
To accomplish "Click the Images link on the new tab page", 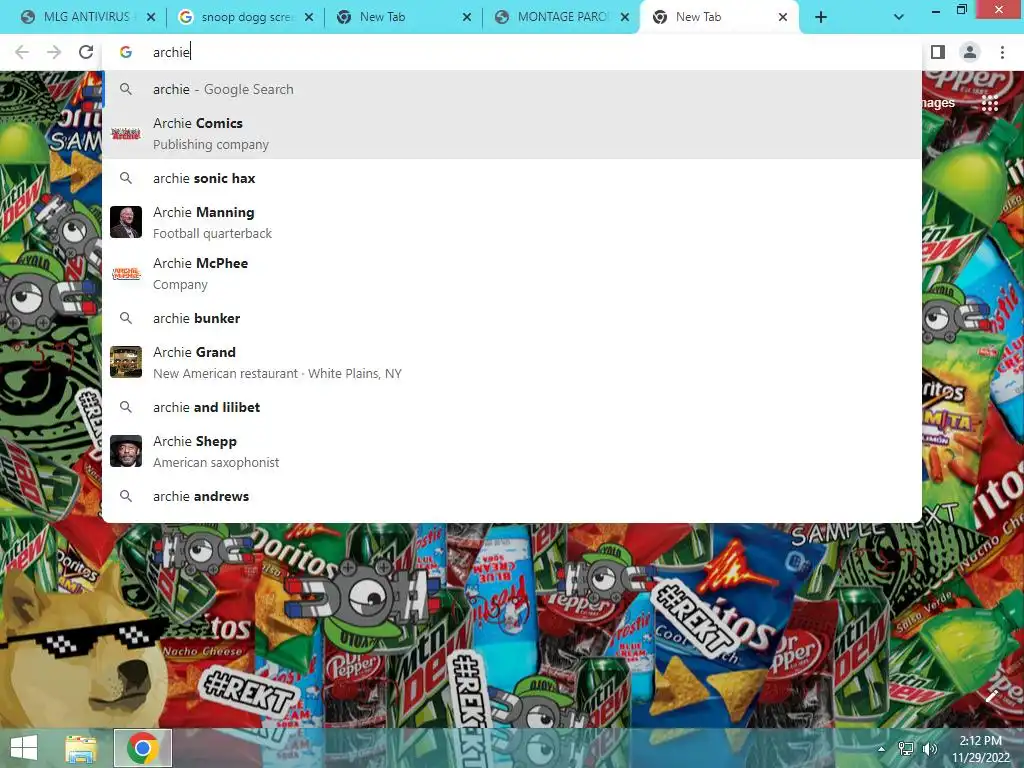I will (938, 103).
